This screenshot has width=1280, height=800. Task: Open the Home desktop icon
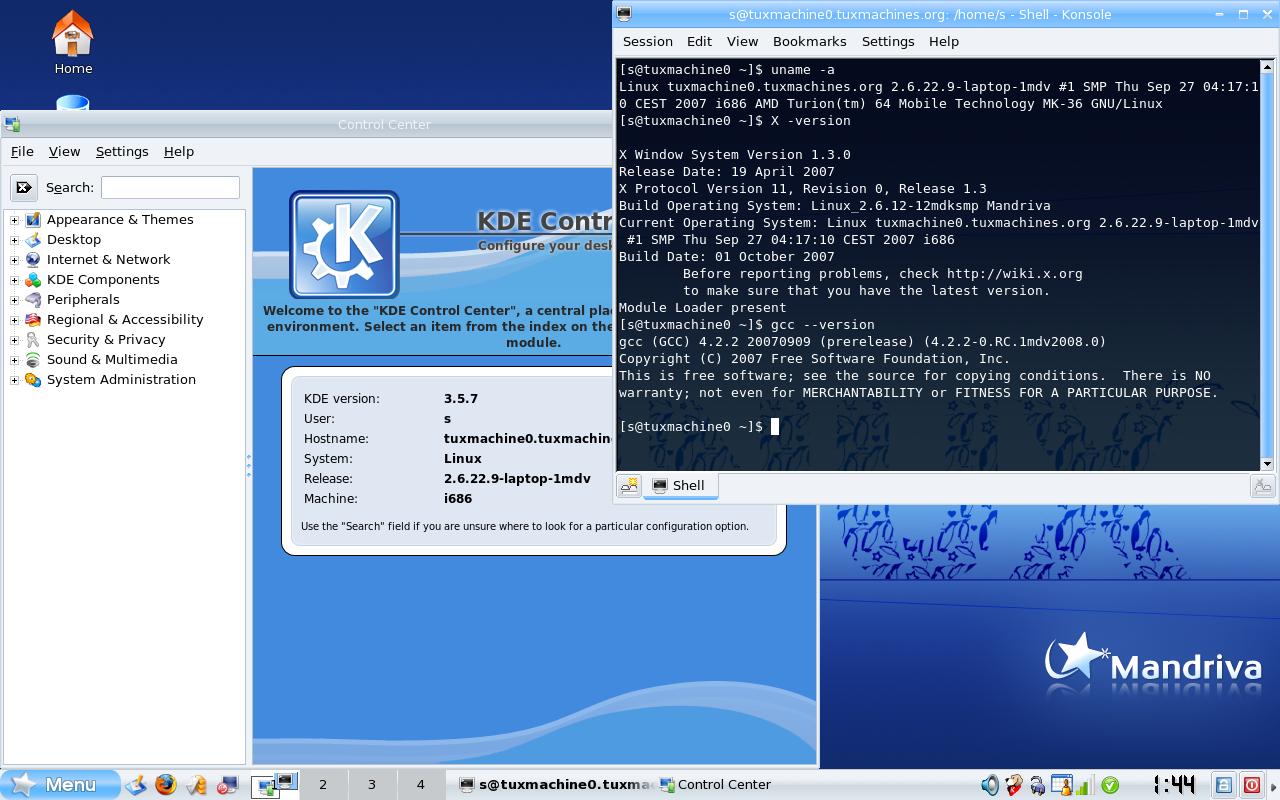click(x=72, y=42)
